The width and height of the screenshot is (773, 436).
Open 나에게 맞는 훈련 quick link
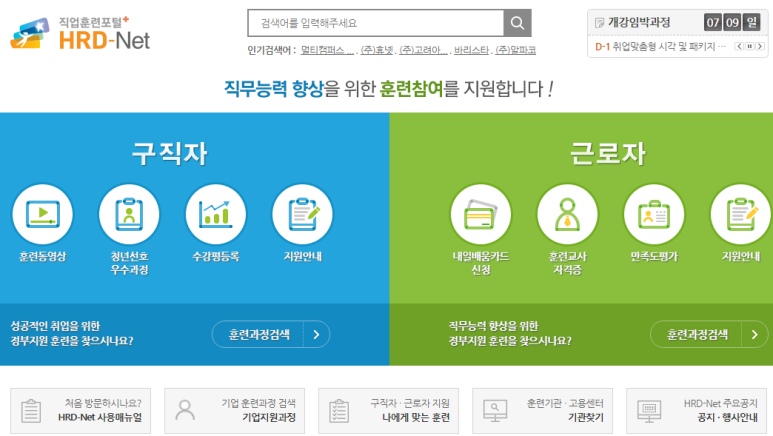coord(390,409)
